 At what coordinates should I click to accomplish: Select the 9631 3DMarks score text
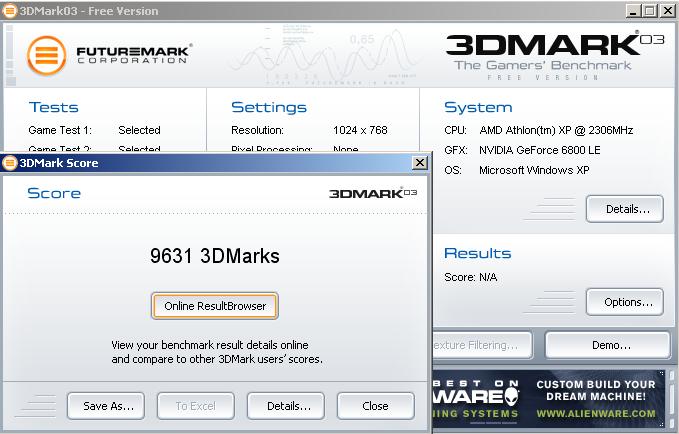215,256
